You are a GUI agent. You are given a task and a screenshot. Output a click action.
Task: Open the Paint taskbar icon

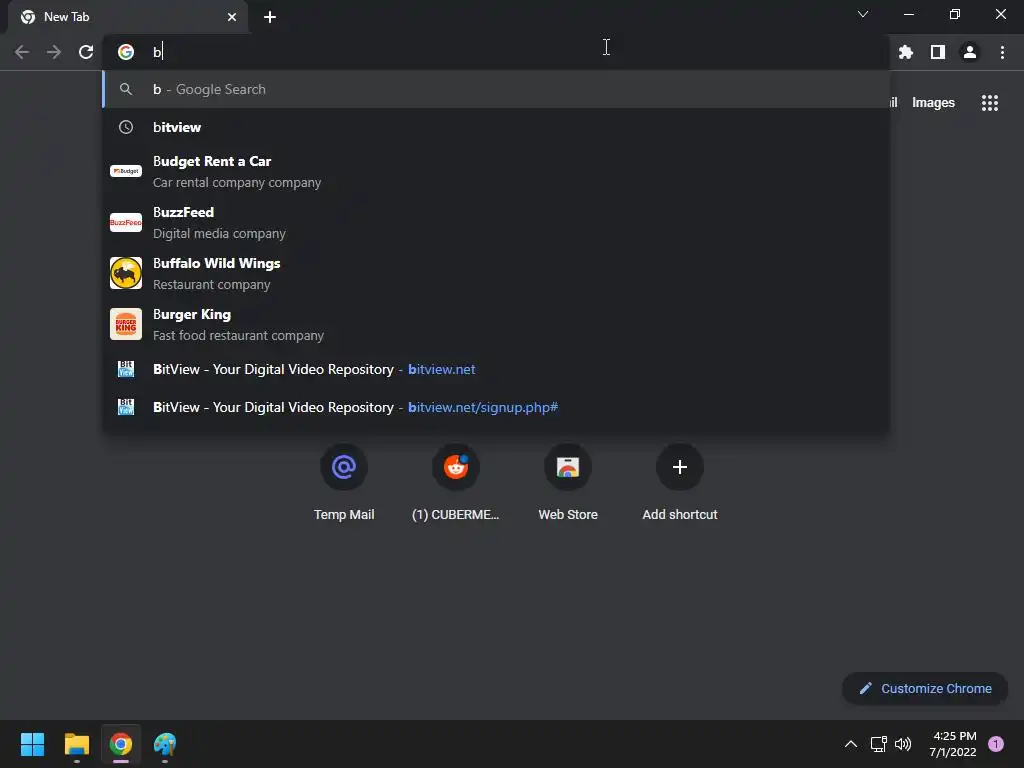165,744
